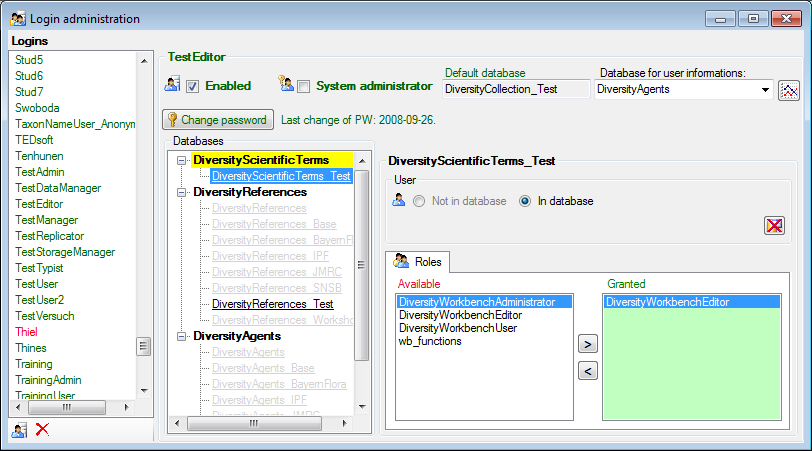Select the Not in database radio button
The width and height of the screenshot is (812, 451).
(x=419, y=201)
